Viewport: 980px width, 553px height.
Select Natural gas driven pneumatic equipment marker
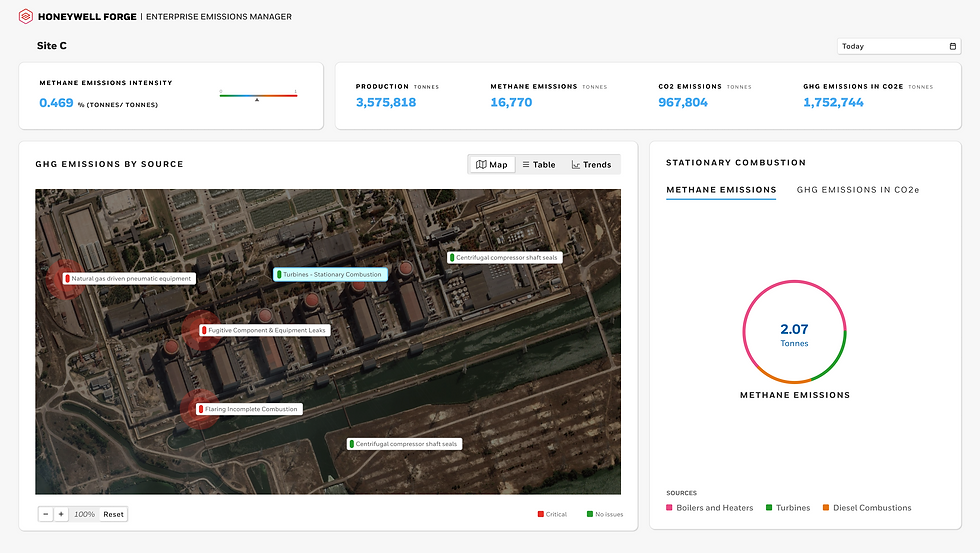coord(129,279)
